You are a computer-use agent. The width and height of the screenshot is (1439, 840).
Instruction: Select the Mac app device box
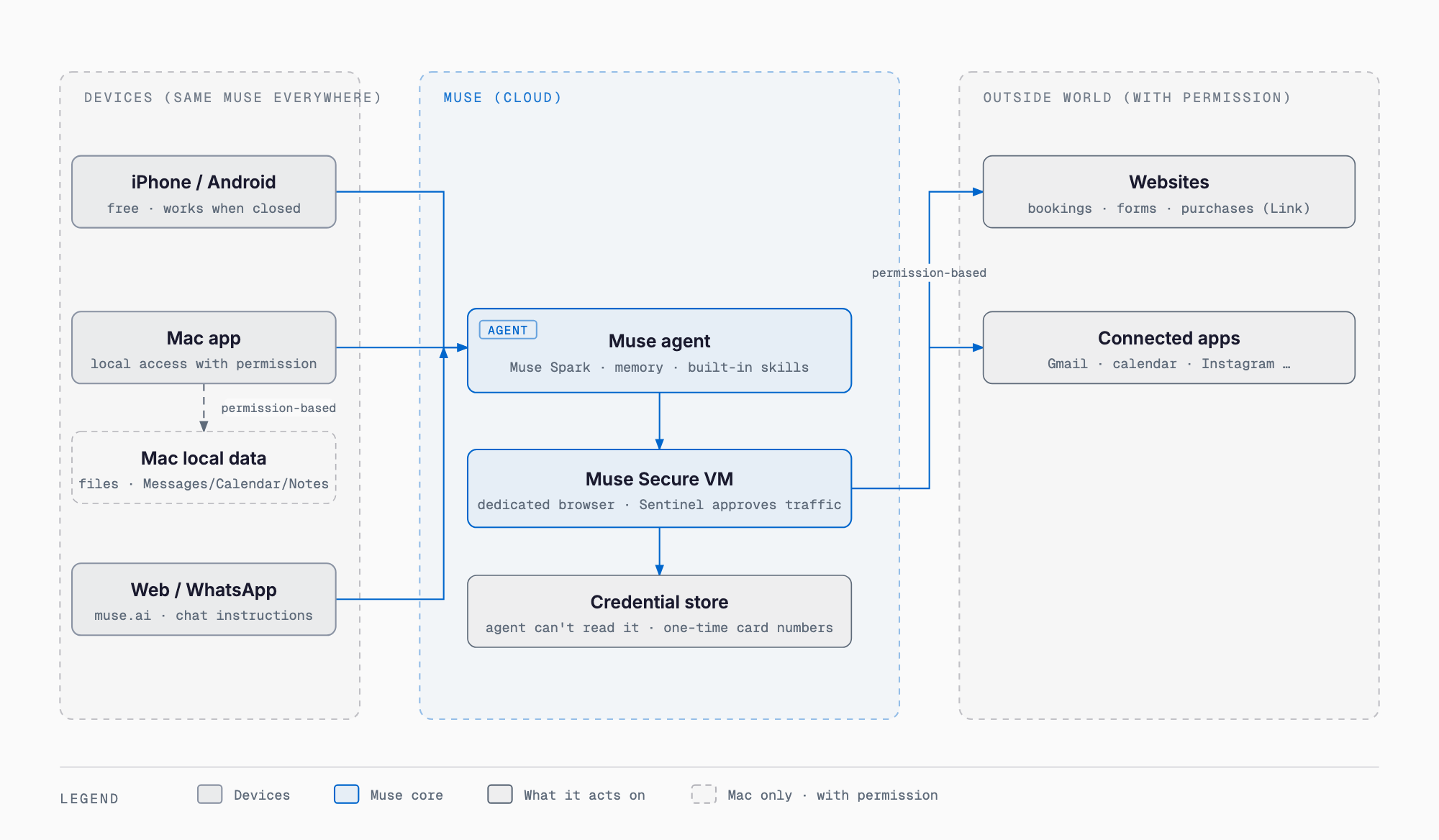204,347
